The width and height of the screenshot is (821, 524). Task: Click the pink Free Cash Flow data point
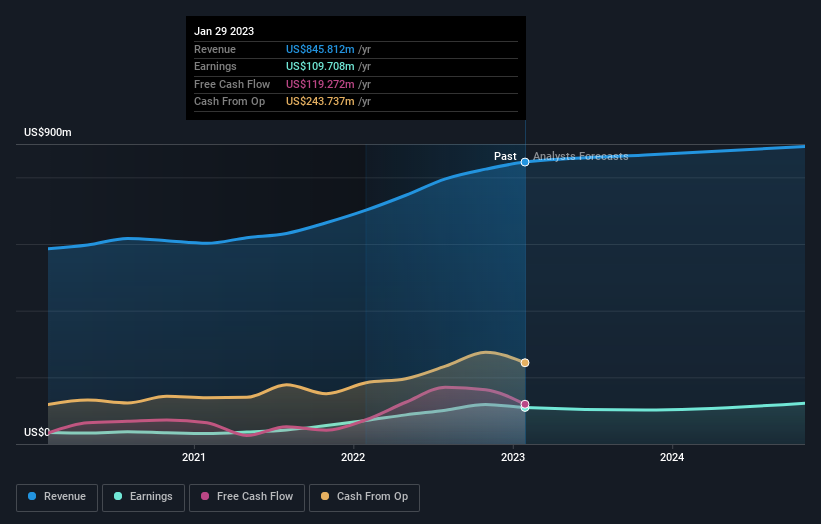tap(525, 404)
